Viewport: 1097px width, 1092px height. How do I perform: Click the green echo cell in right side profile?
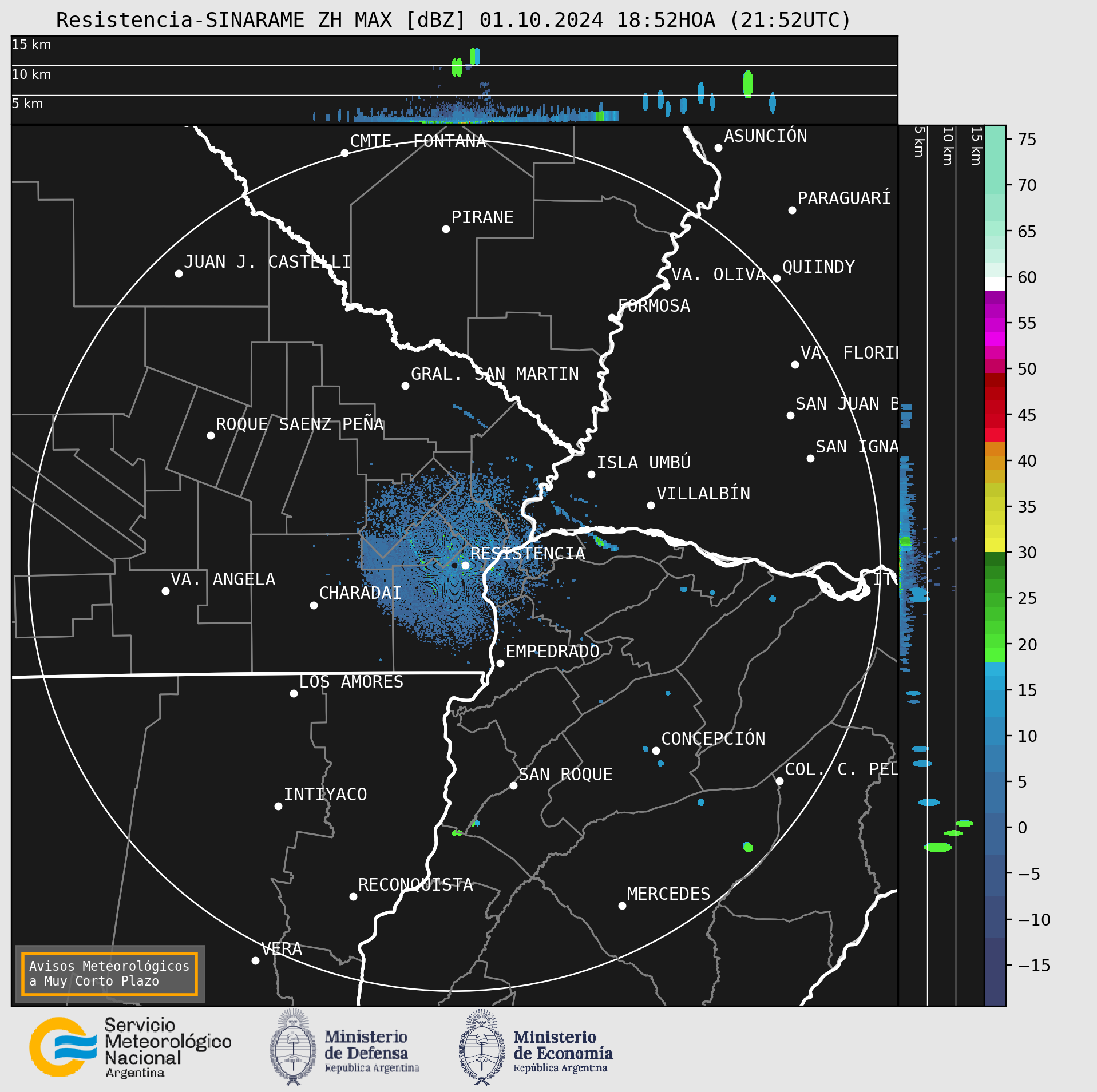click(938, 847)
